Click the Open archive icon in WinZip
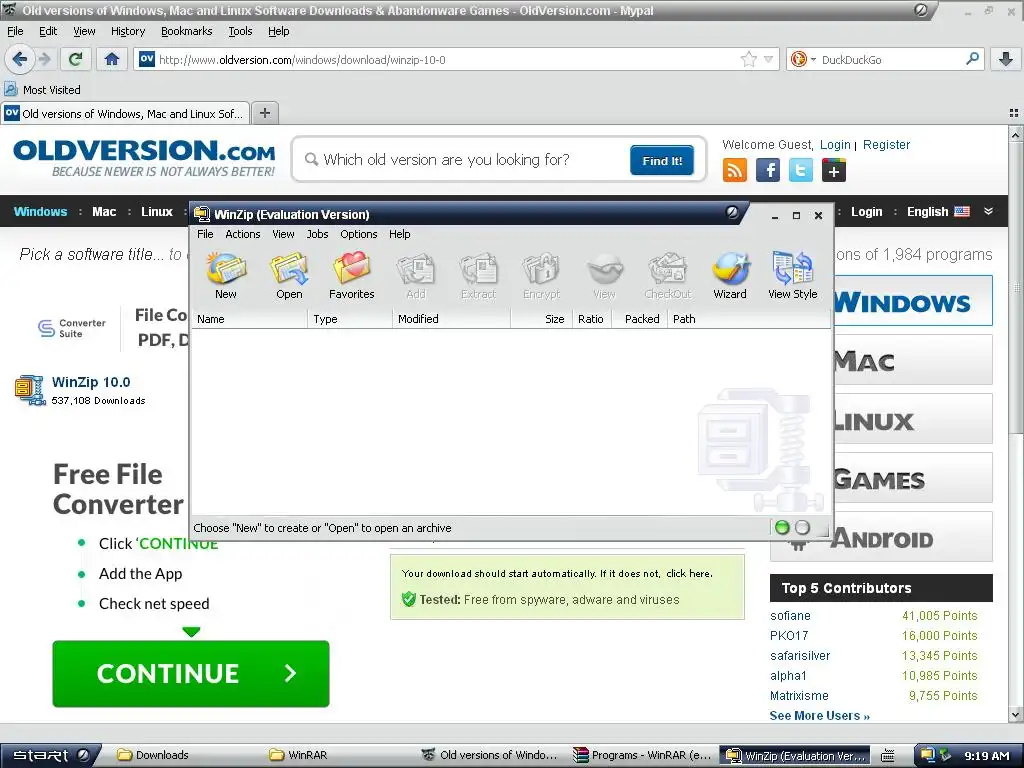This screenshot has width=1024, height=768. pos(289,276)
